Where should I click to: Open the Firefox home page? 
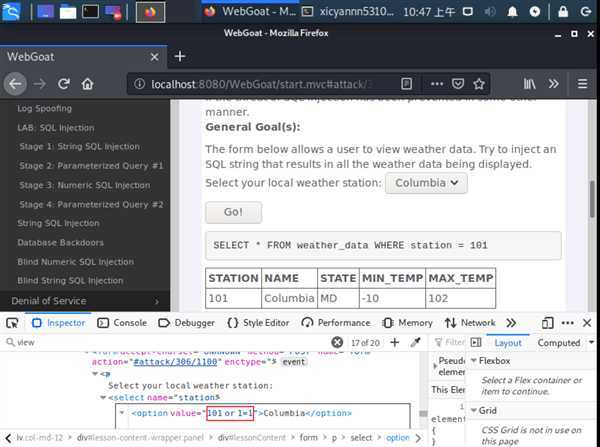tap(87, 84)
